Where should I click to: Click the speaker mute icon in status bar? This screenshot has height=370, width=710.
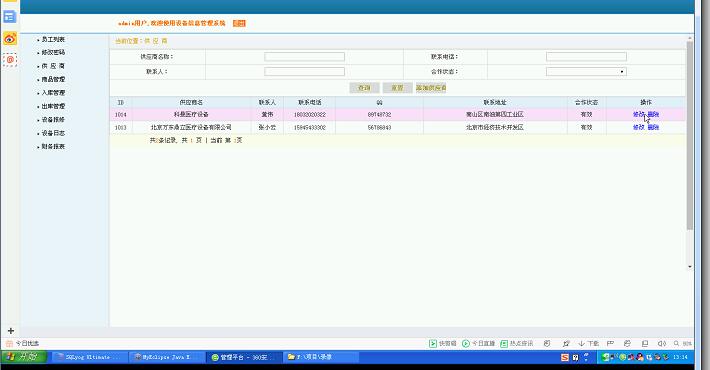(x=662, y=344)
